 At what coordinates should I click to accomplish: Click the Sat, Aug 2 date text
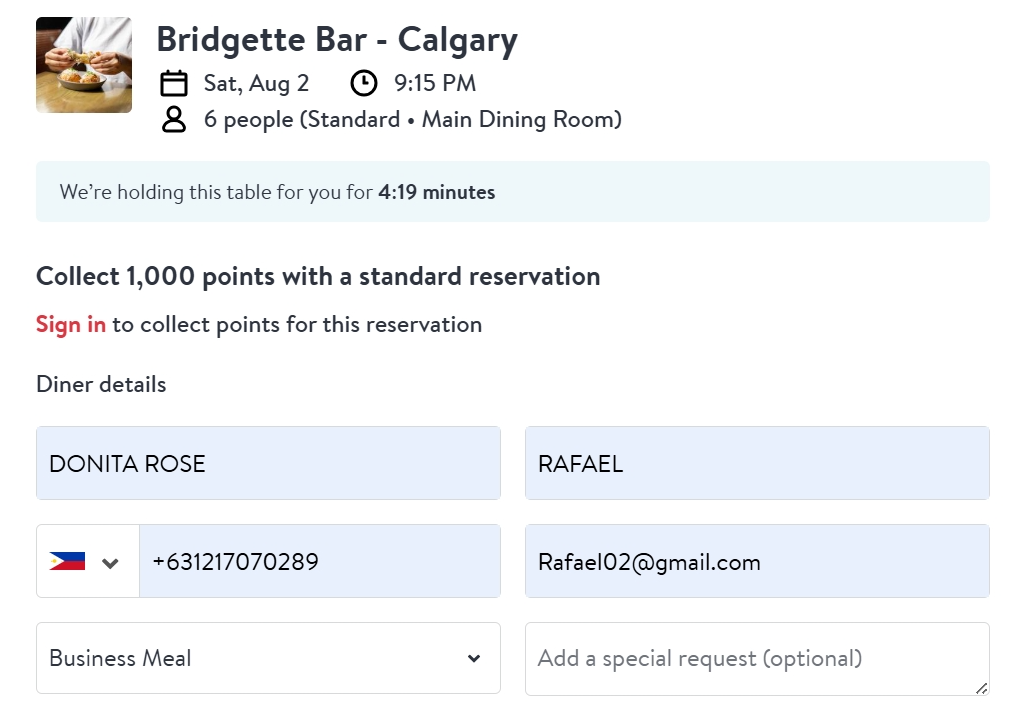click(256, 83)
